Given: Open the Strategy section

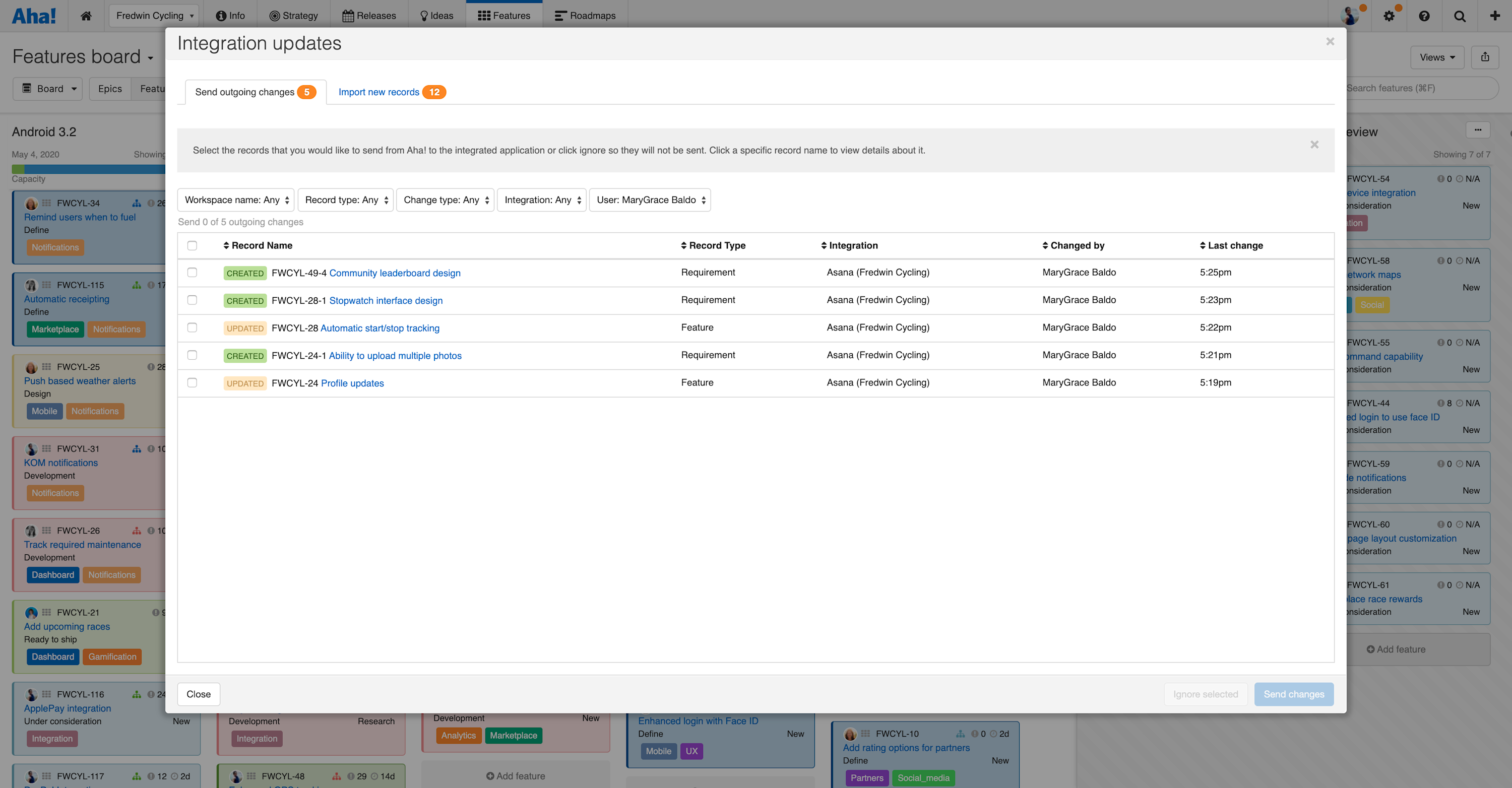Looking at the screenshot, I should point(293,15).
